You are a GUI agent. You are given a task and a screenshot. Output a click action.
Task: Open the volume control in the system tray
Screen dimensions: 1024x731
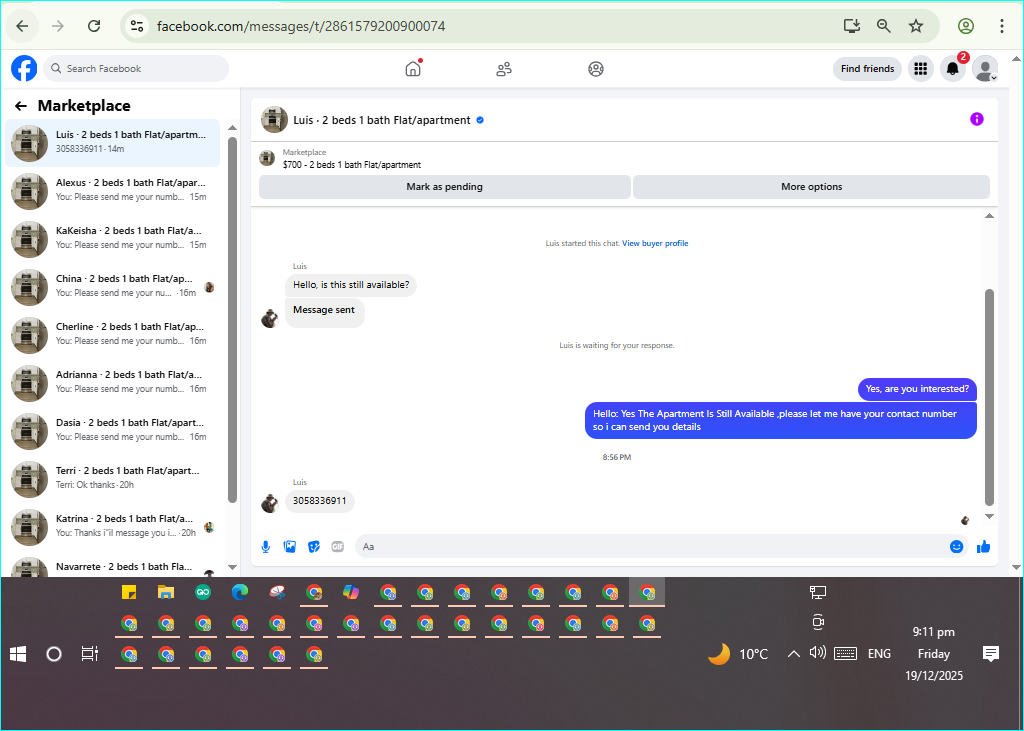click(x=818, y=653)
